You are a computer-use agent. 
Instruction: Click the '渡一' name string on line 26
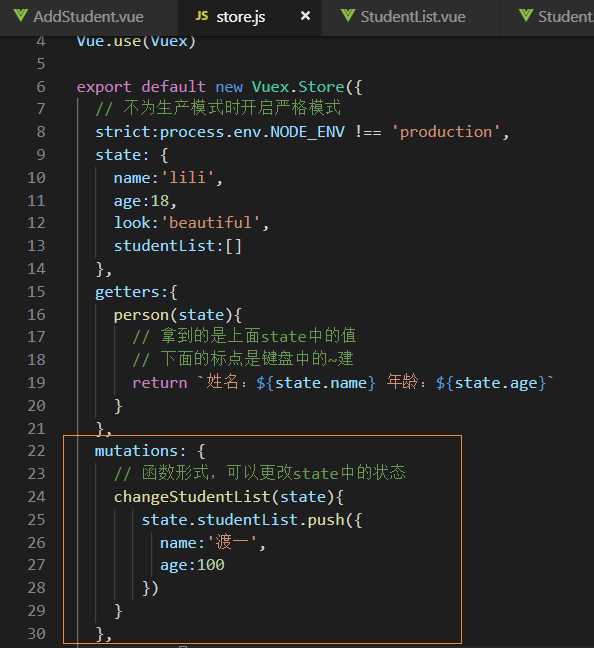pos(232,542)
